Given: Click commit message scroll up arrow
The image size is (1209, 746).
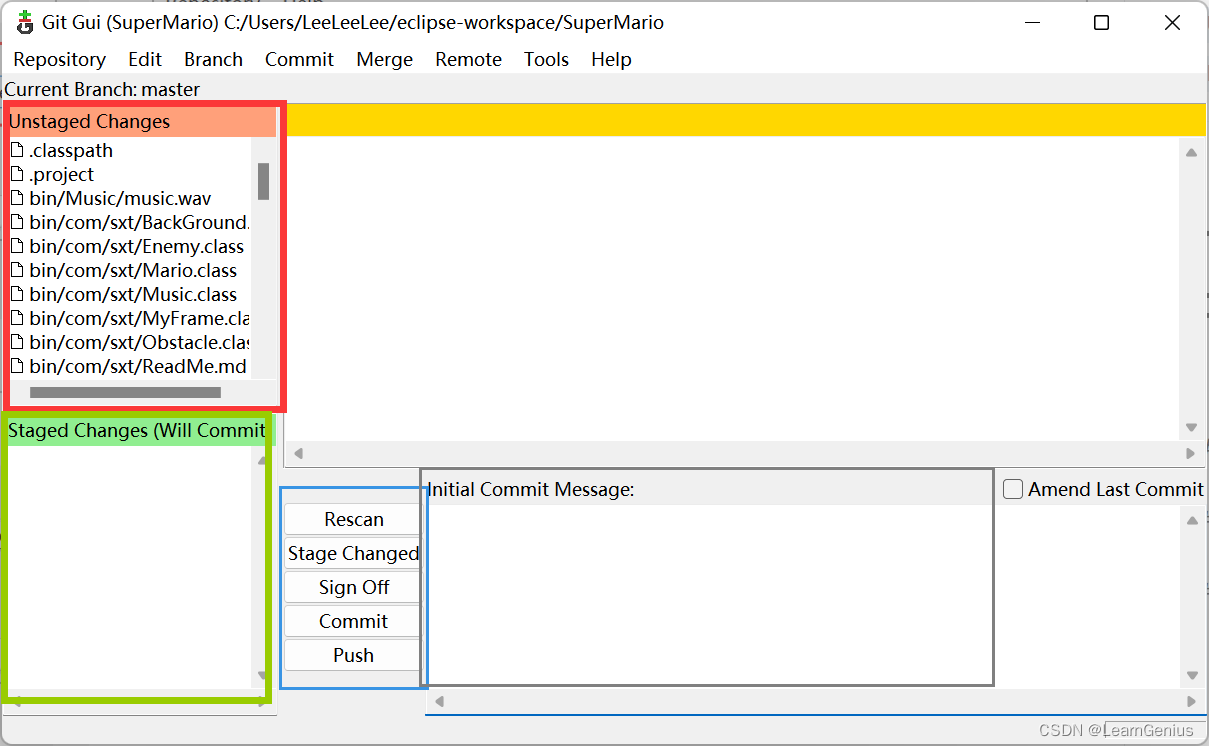Looking at the screenshot, I should 1191,521.
